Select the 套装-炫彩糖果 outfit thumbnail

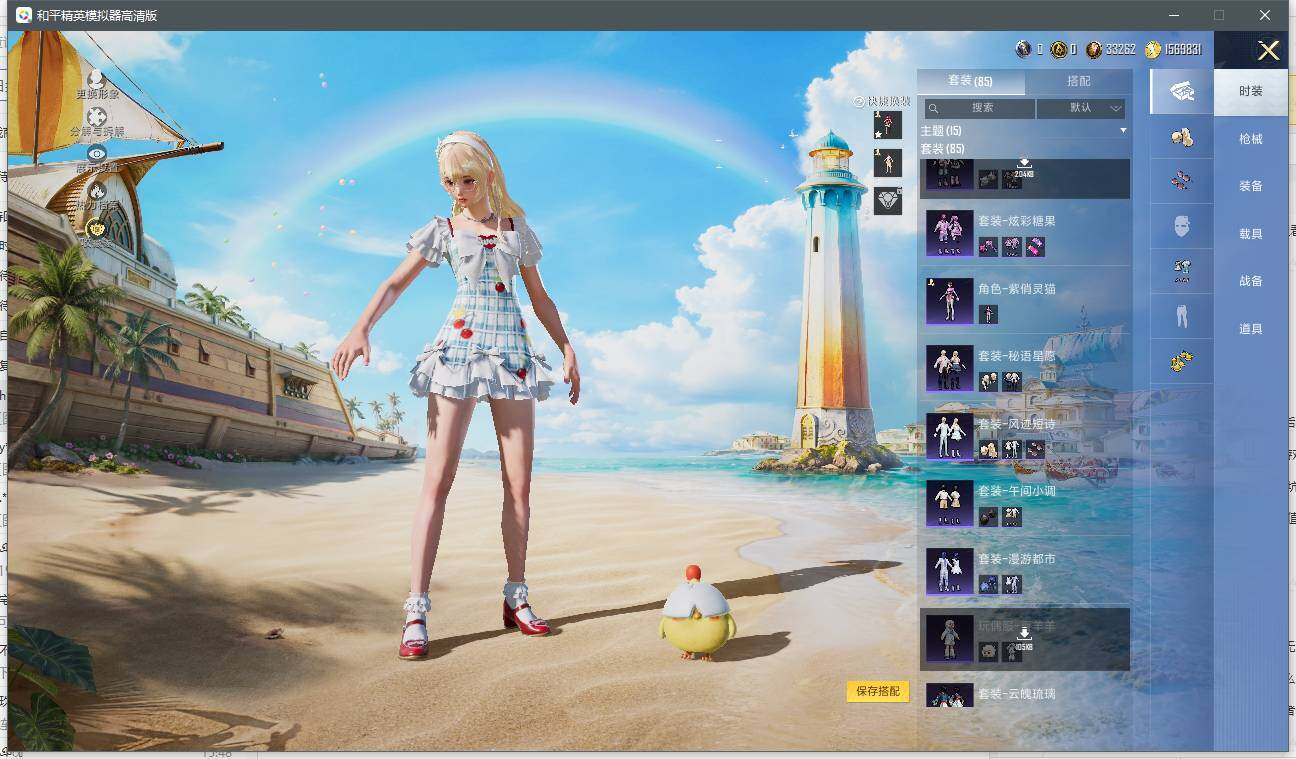[x=949, y=233]
